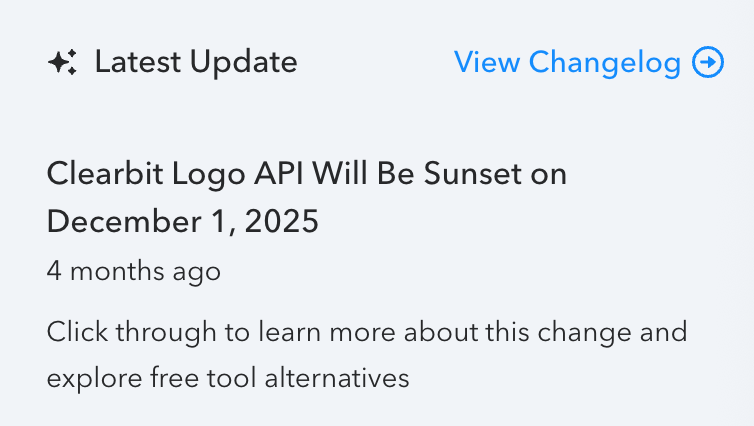Click the circled arrow icon after View Changelog
Screen dimensions: 754x426
(708, 63)
